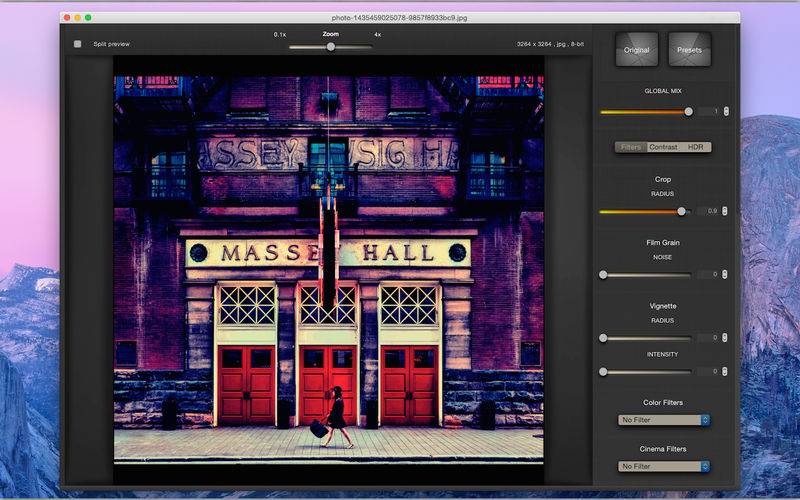Viewport: 800px width, 500px height.
Task: Click the Global Mix slider knob
Action: point(688,112)
